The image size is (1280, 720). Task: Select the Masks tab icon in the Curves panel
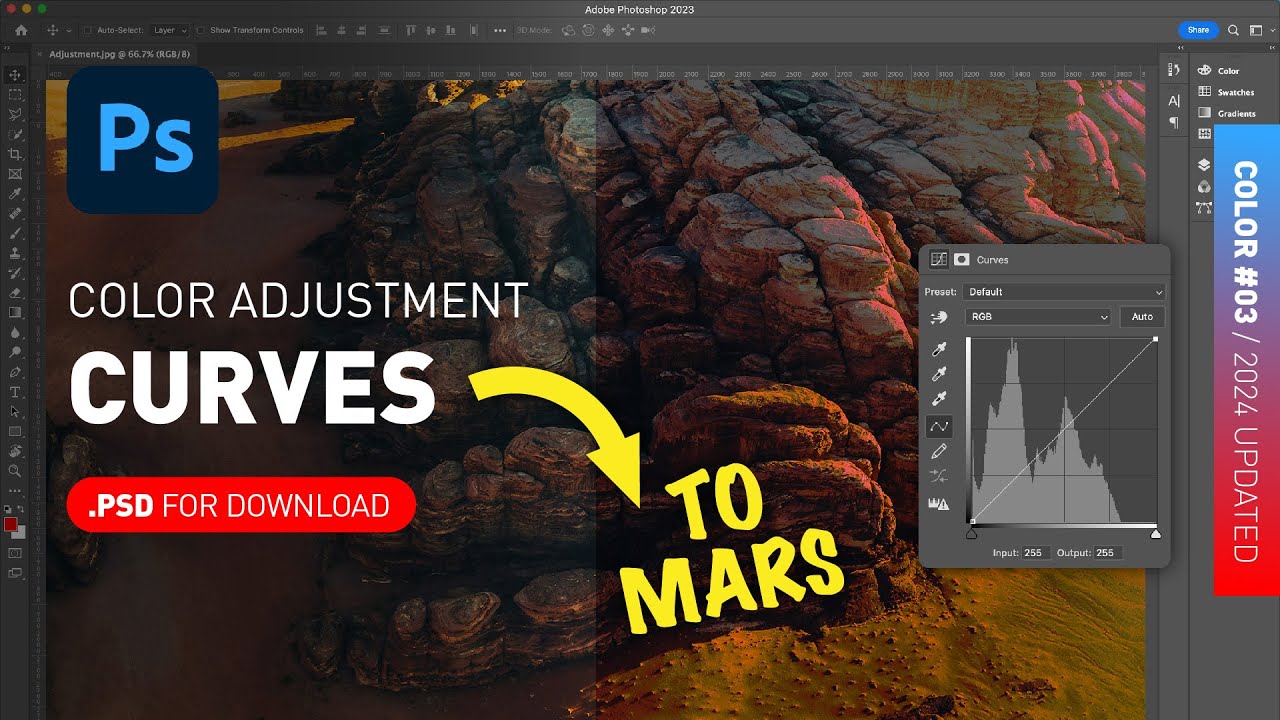(x=961, y=259)
